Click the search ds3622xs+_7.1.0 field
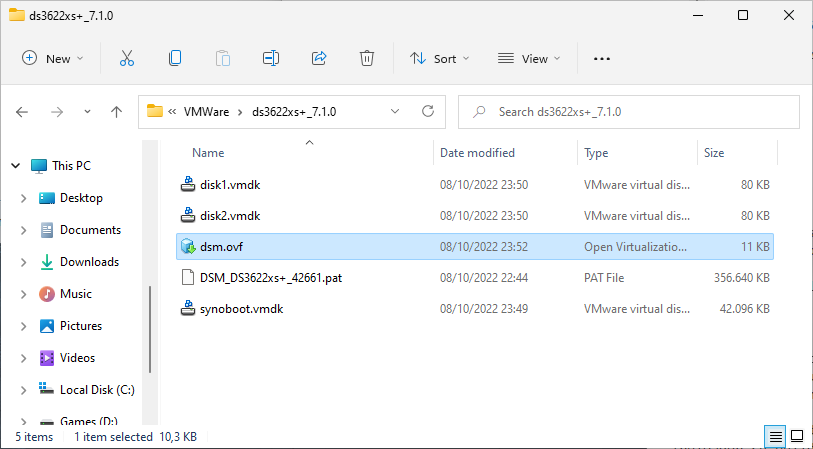Image resolution: width=813 pixels, height=449 pixels. point(628,111)
